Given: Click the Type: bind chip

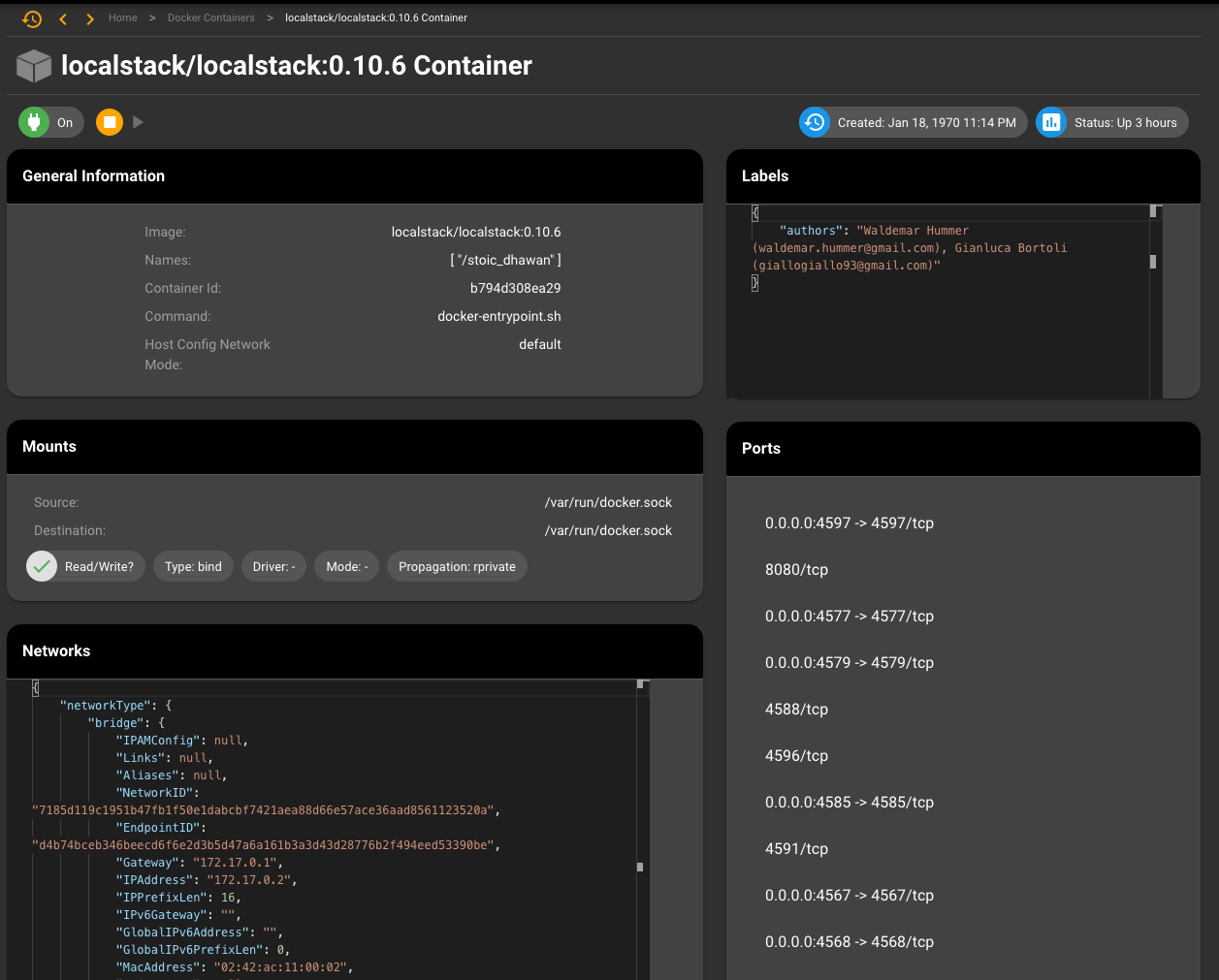Looking at the screenshot, I should click(193, 566).
